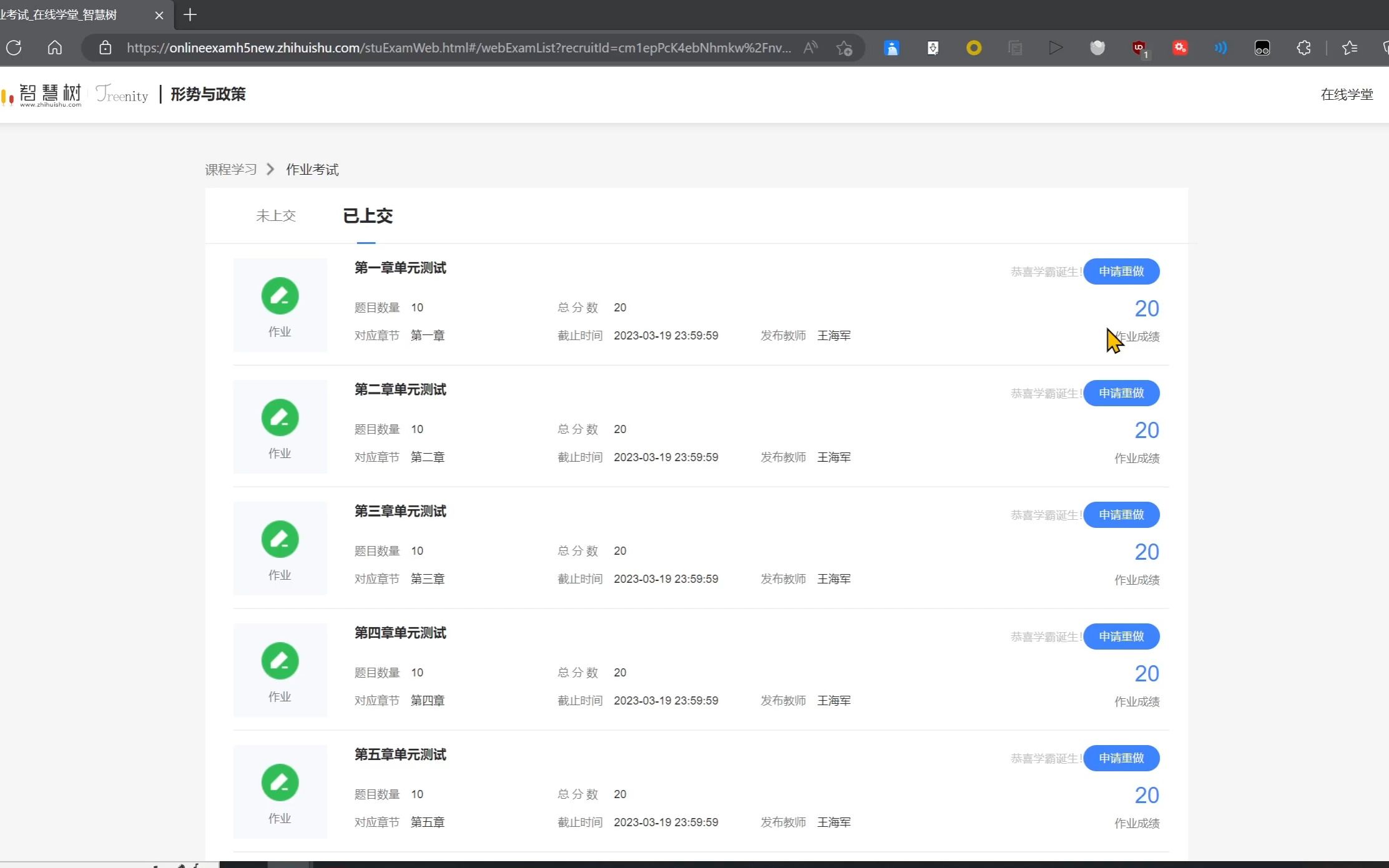Click teacher name 王海军 in 第三章 row
Image resolution: width=1389 pixels, height=868 pixels.
click(x=834, y=578)
